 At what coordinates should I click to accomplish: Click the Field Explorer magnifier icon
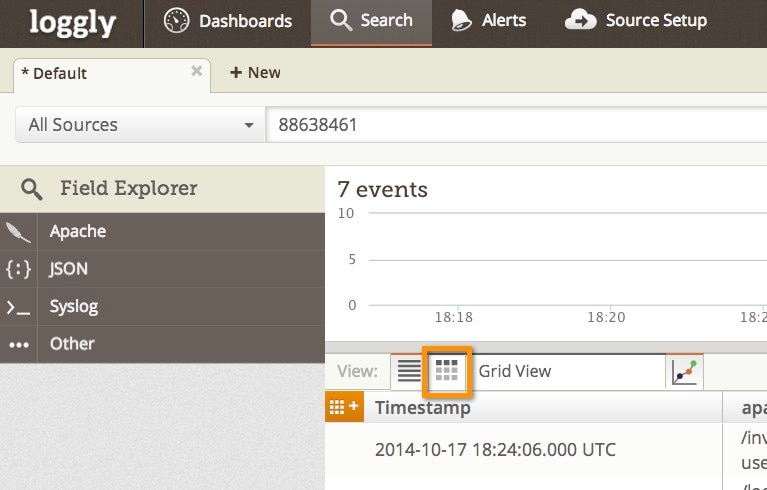coord(32,189)
